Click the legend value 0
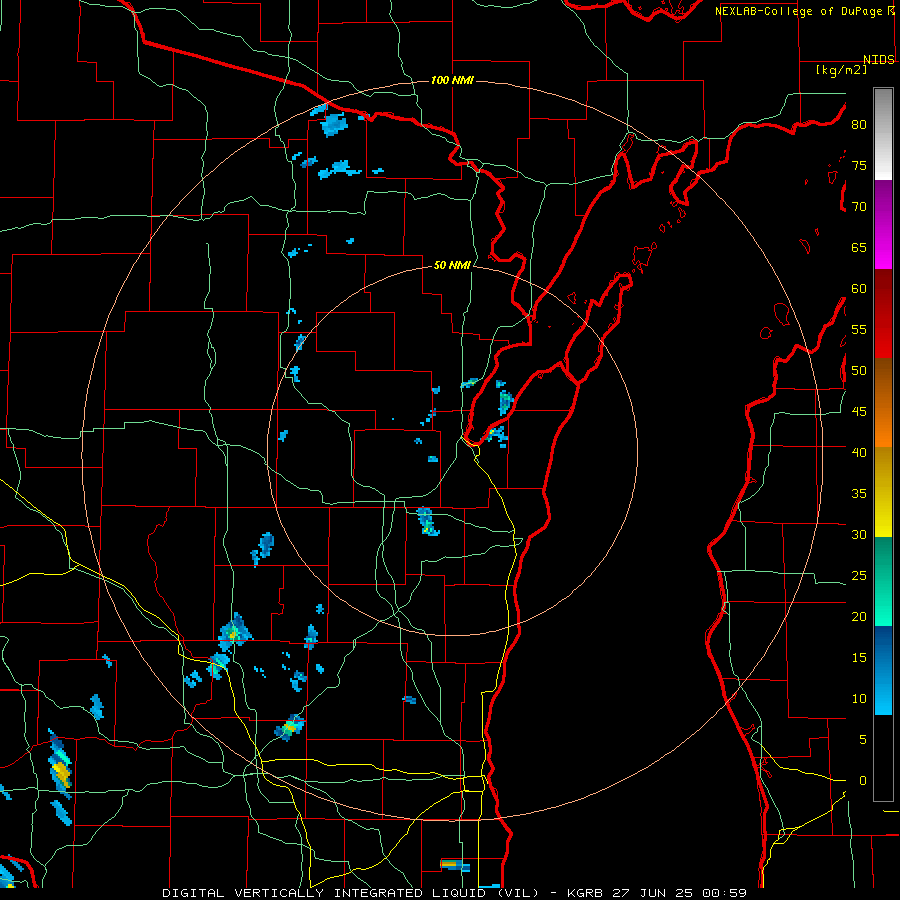This screenshot has width=900, height=900. point(863,781)
